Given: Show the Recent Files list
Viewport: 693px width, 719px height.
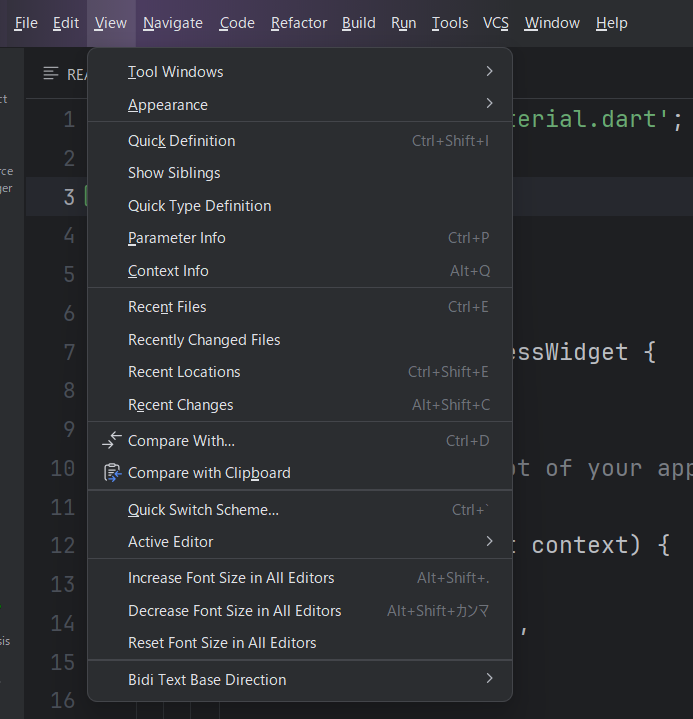Looking at the screenshot, I should [167, 307].
